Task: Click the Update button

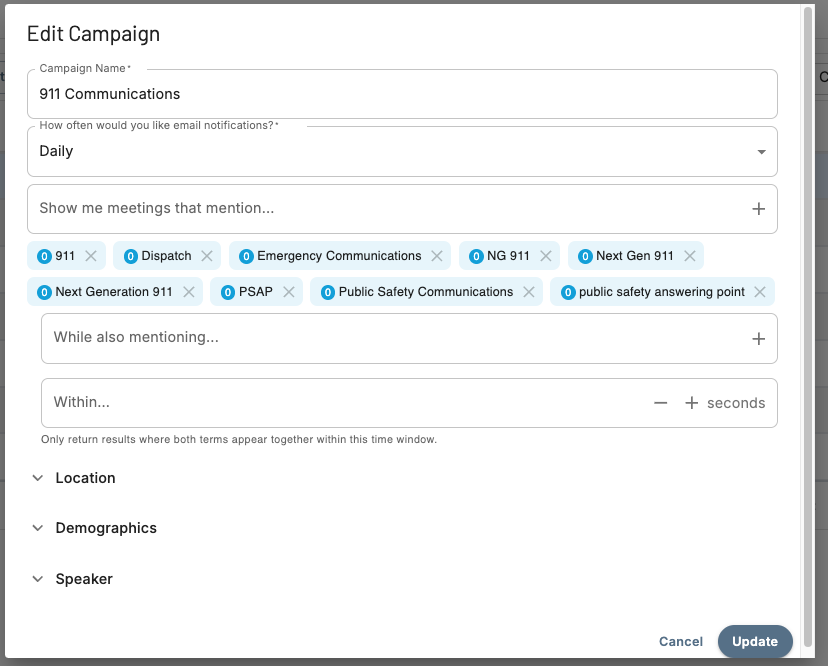Action: click(755, 641)
